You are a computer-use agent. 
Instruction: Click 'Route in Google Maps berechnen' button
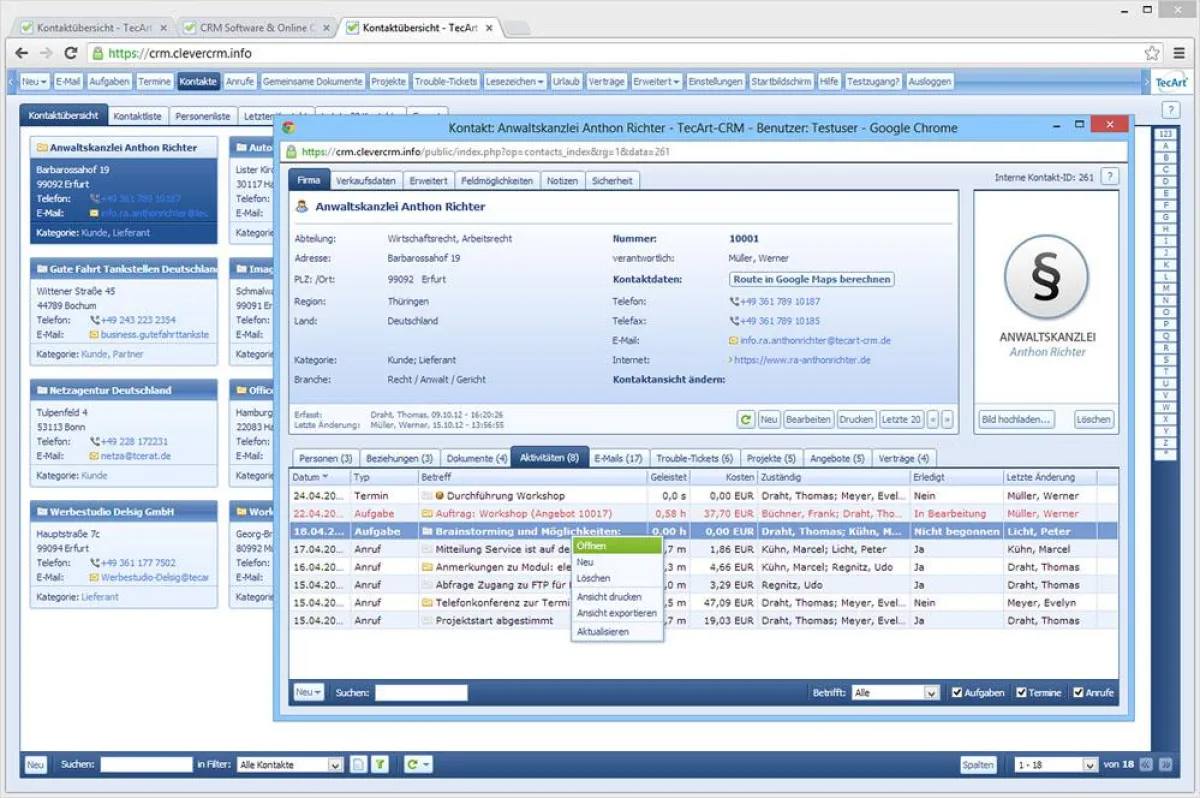(811, 279)
